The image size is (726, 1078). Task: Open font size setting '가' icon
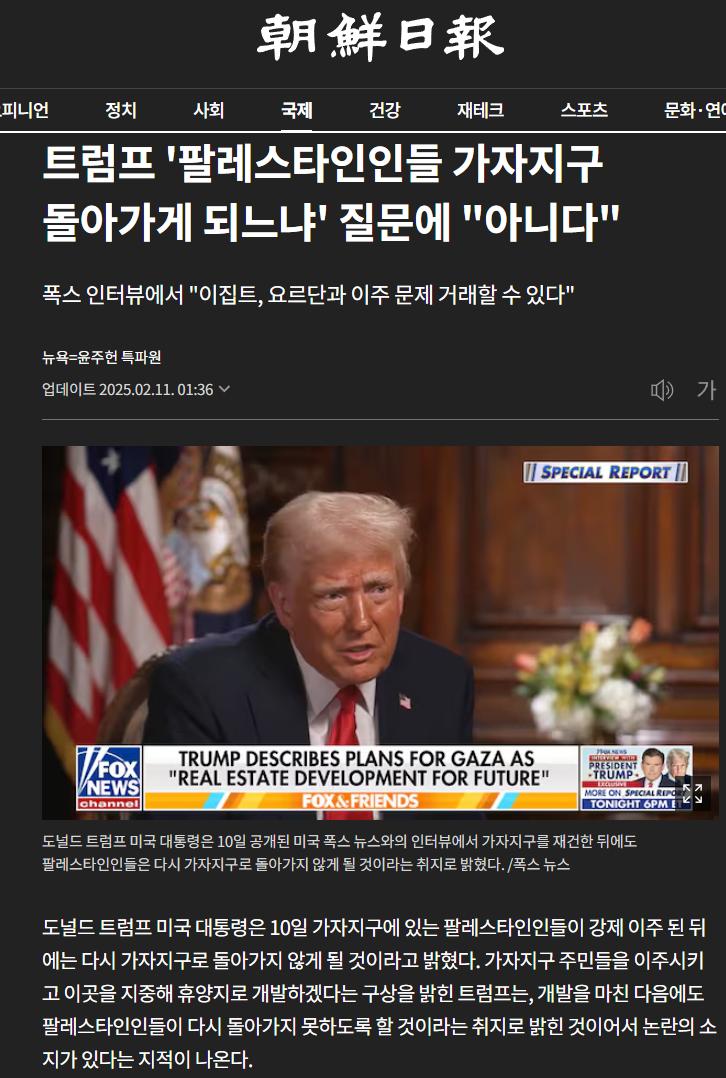pos(706,390)
